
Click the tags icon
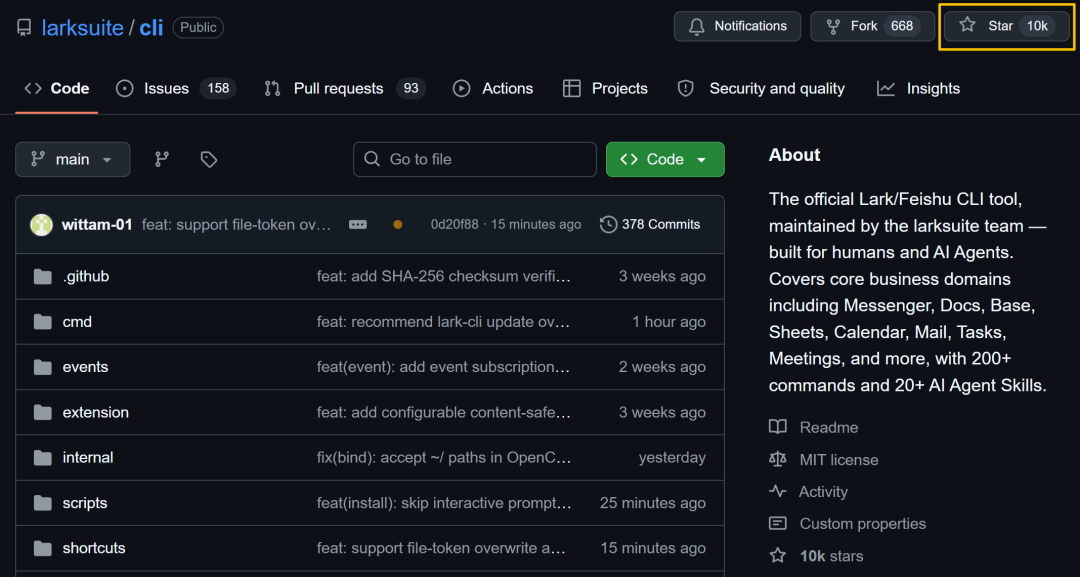209,159
